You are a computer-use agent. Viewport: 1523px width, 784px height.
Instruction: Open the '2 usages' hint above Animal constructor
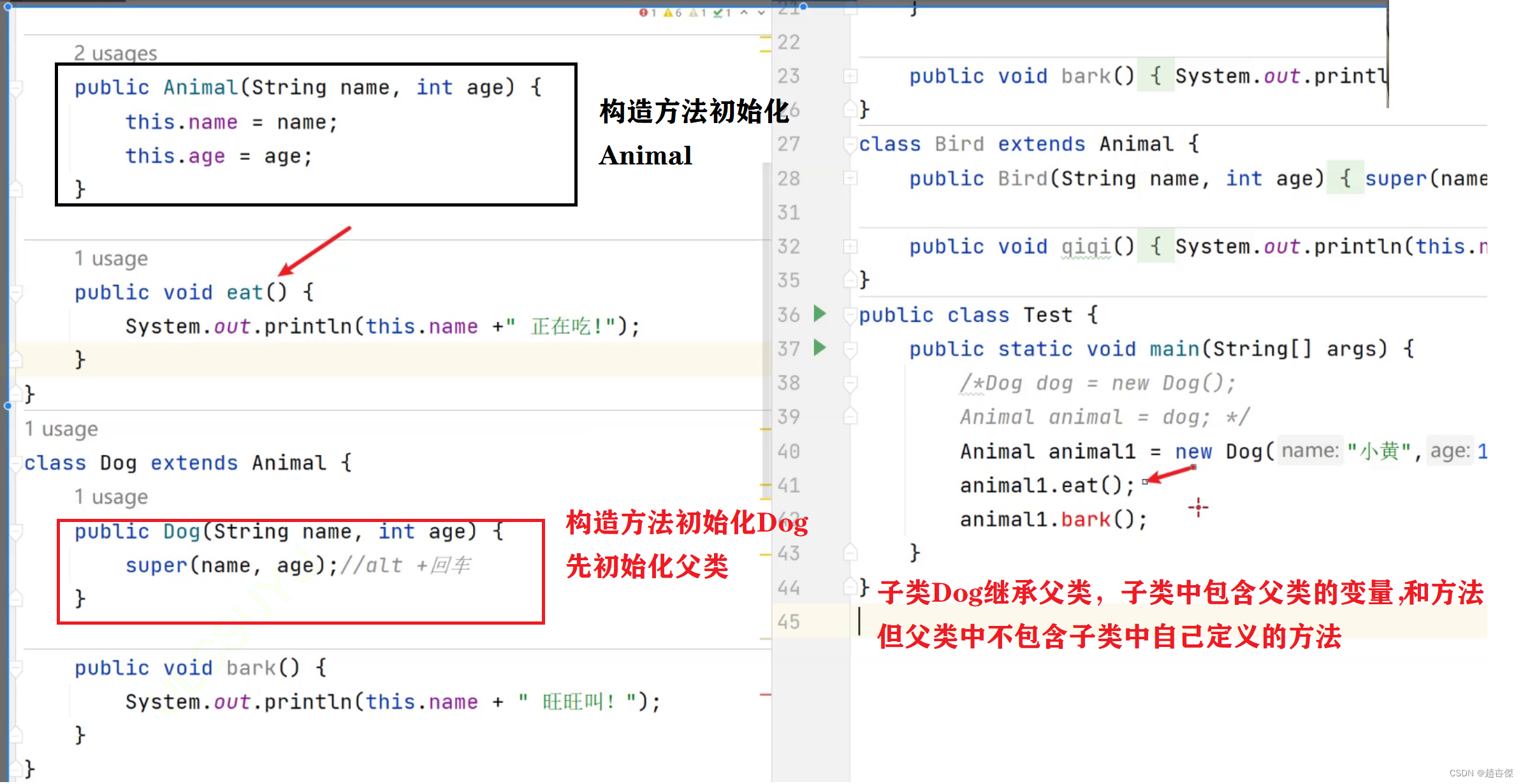tap(115, 53)
